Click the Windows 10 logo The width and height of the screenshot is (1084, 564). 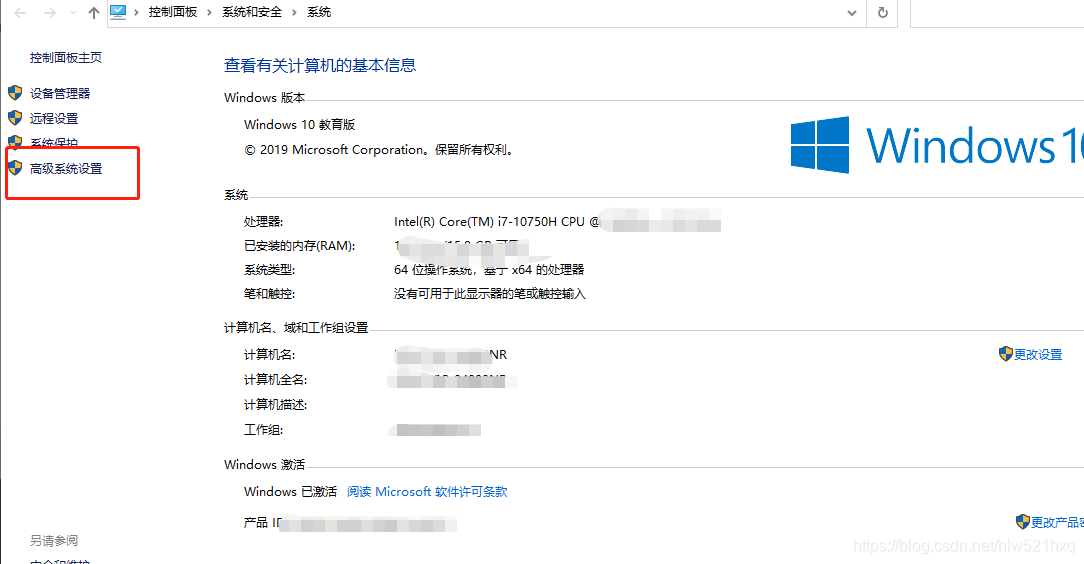point(937,145)
